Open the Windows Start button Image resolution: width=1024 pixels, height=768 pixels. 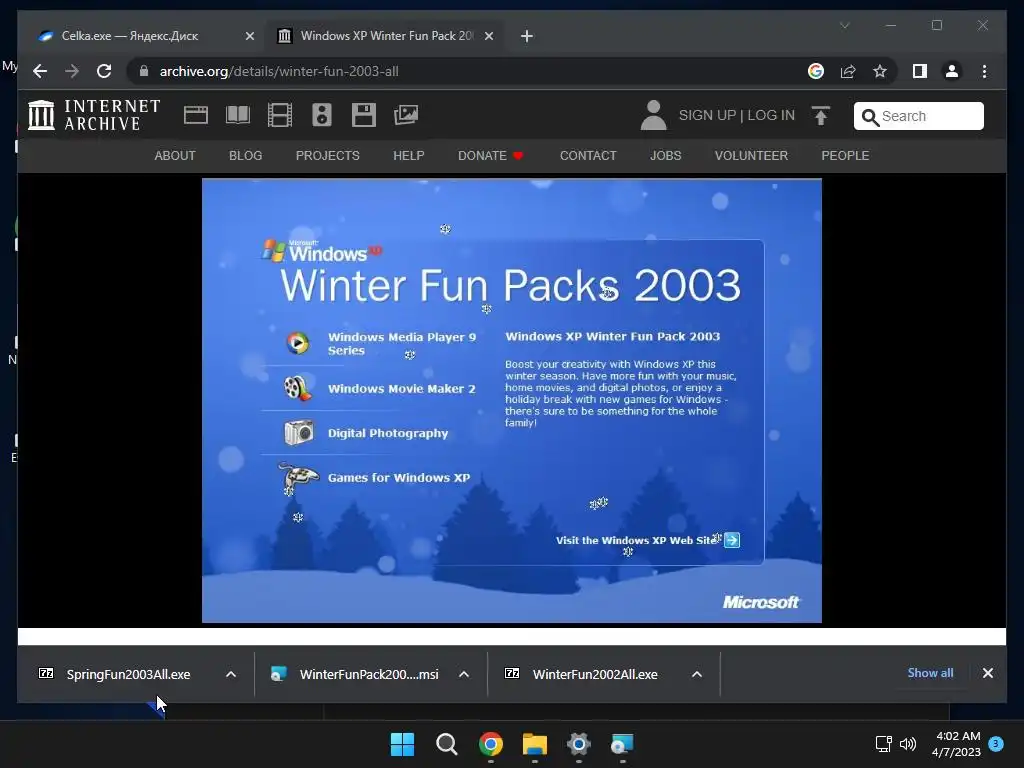pyautogui.click(x=402, y=744)
